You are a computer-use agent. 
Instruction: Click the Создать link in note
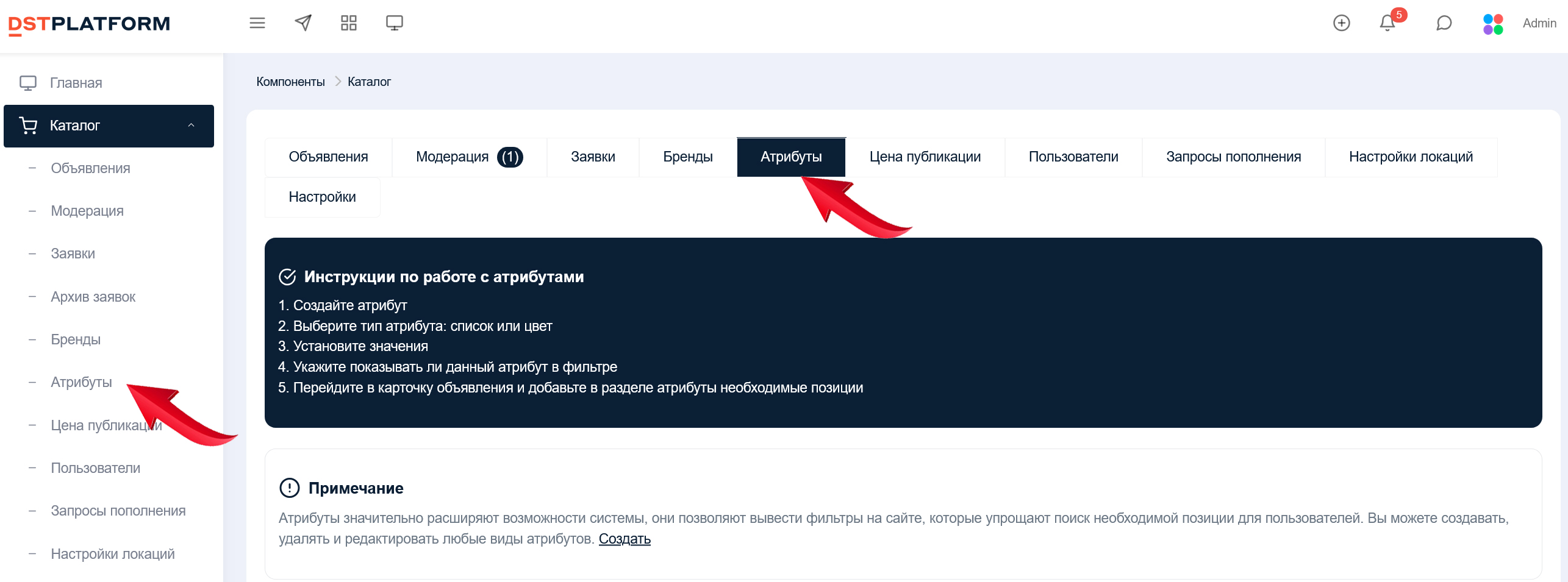click(x=624, y=539)
